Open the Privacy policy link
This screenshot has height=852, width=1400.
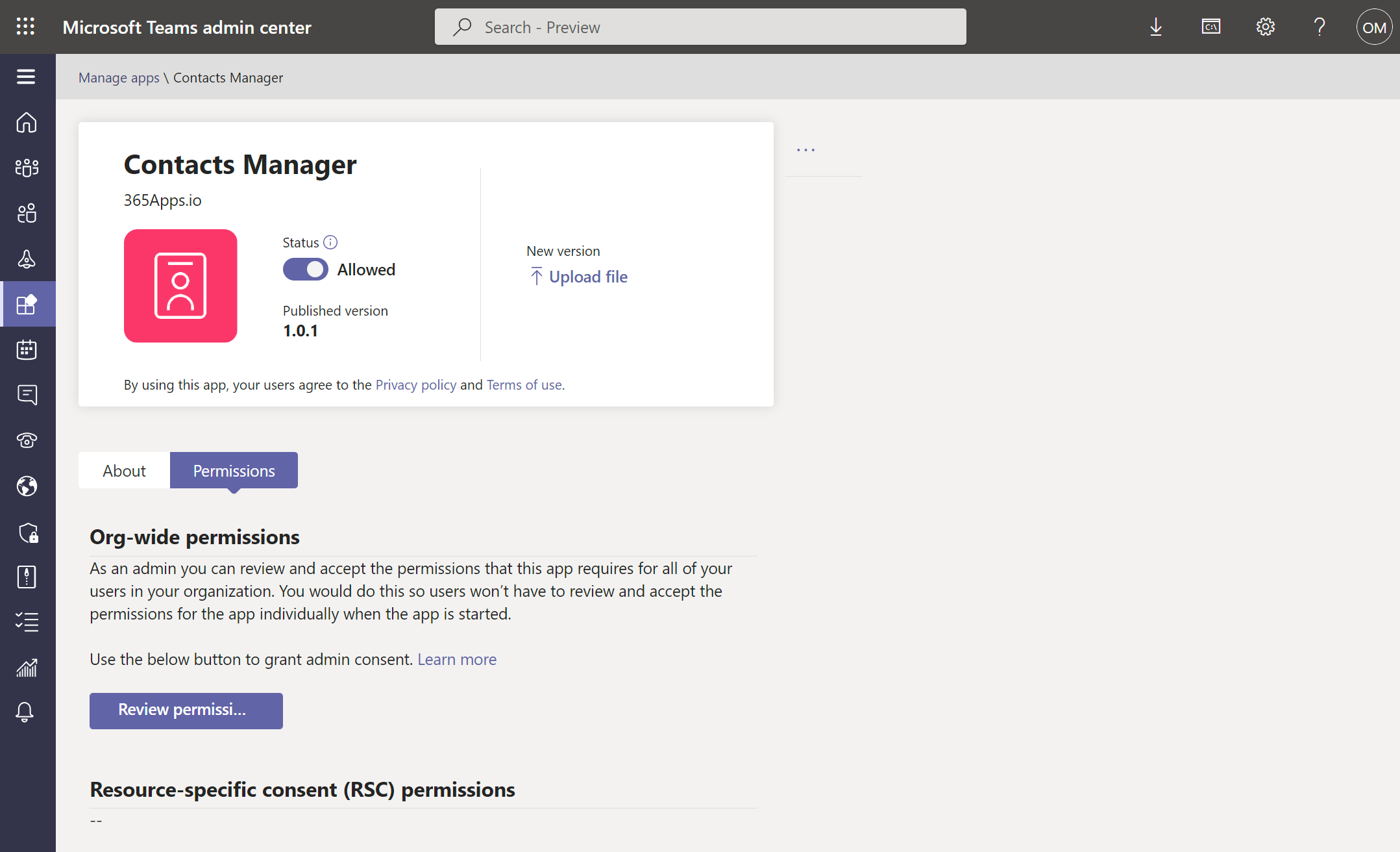coord(416,385)
